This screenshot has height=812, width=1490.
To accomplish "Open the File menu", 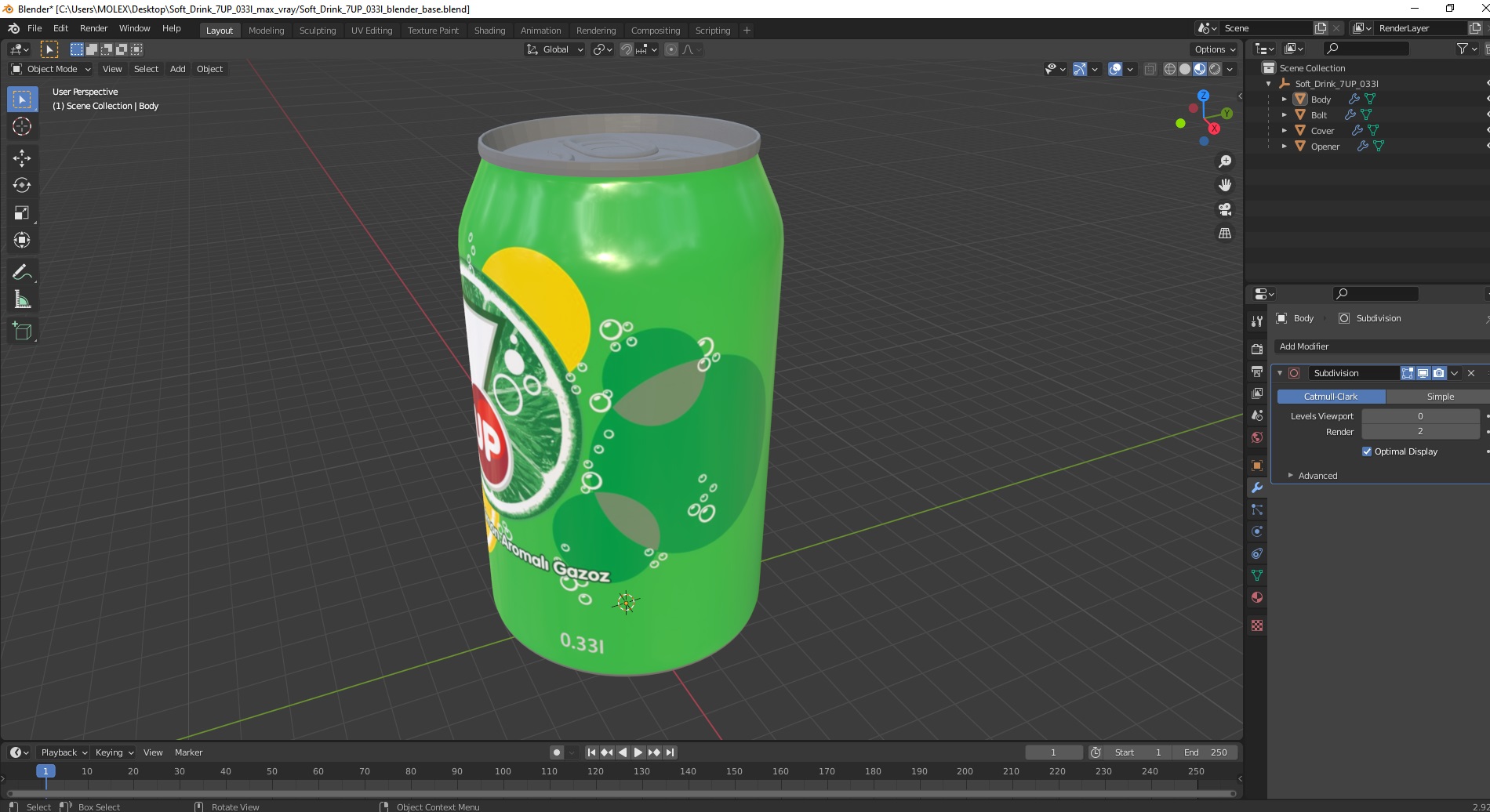I will 35,28.
